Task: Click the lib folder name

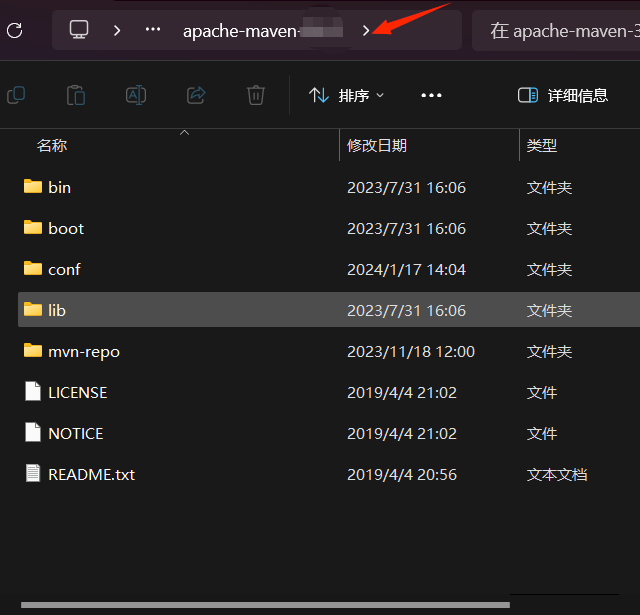Action: point(57,311)
